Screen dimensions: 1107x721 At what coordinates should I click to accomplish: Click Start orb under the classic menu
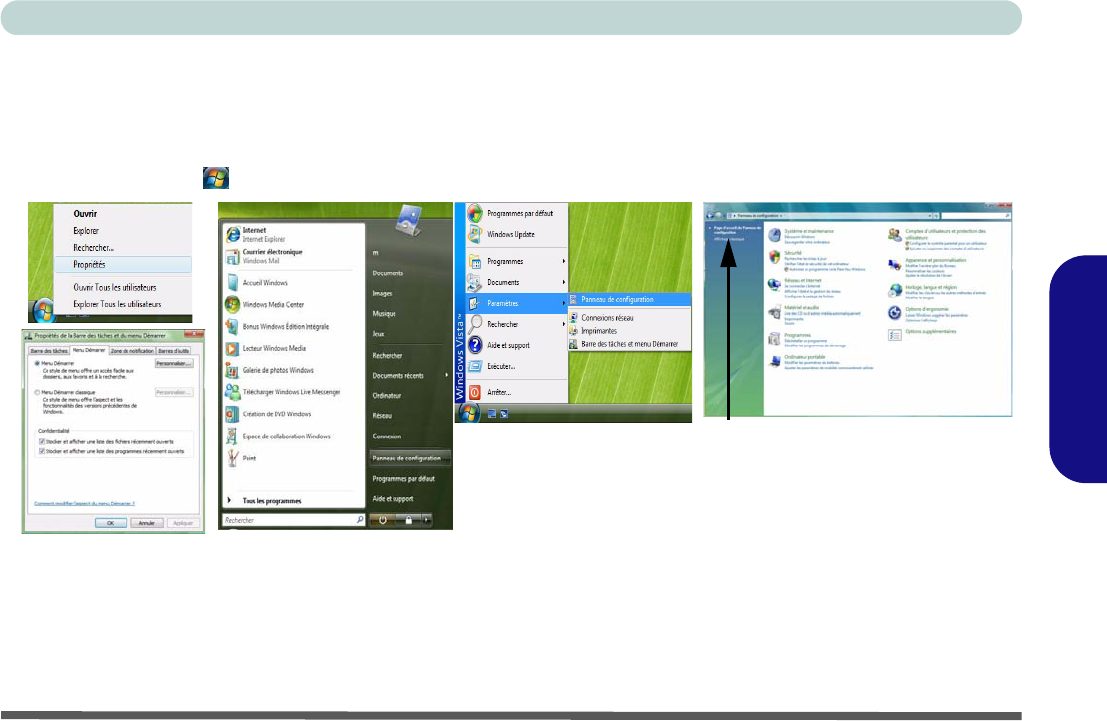pos(469,413)
